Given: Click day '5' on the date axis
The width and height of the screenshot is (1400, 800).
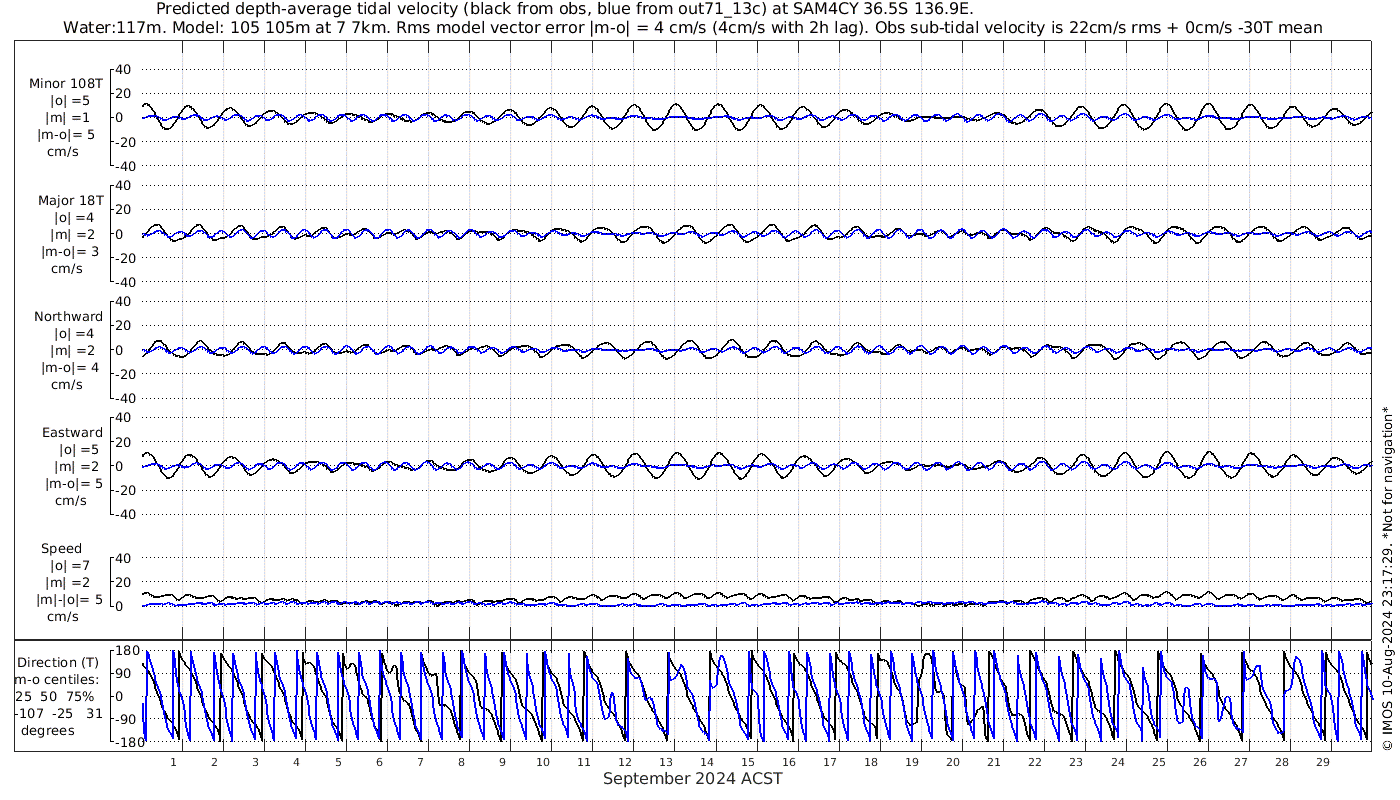Looking at the screenshot, I should click(x=337, y=762).
